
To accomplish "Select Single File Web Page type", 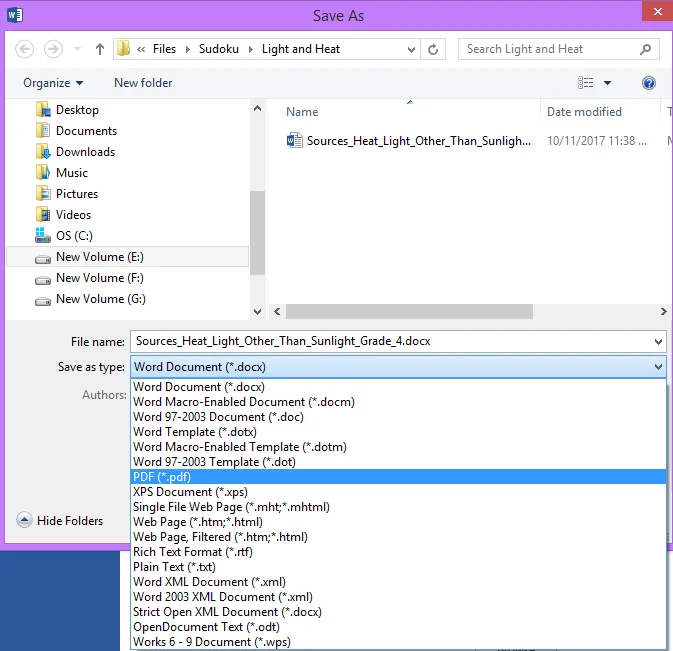I will pos(398,507).
